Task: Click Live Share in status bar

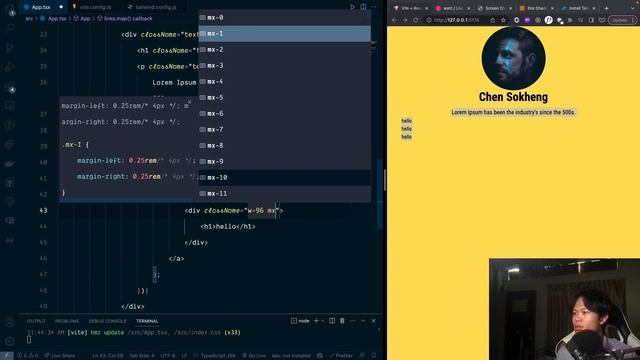Action: click(x=60, y=356)
